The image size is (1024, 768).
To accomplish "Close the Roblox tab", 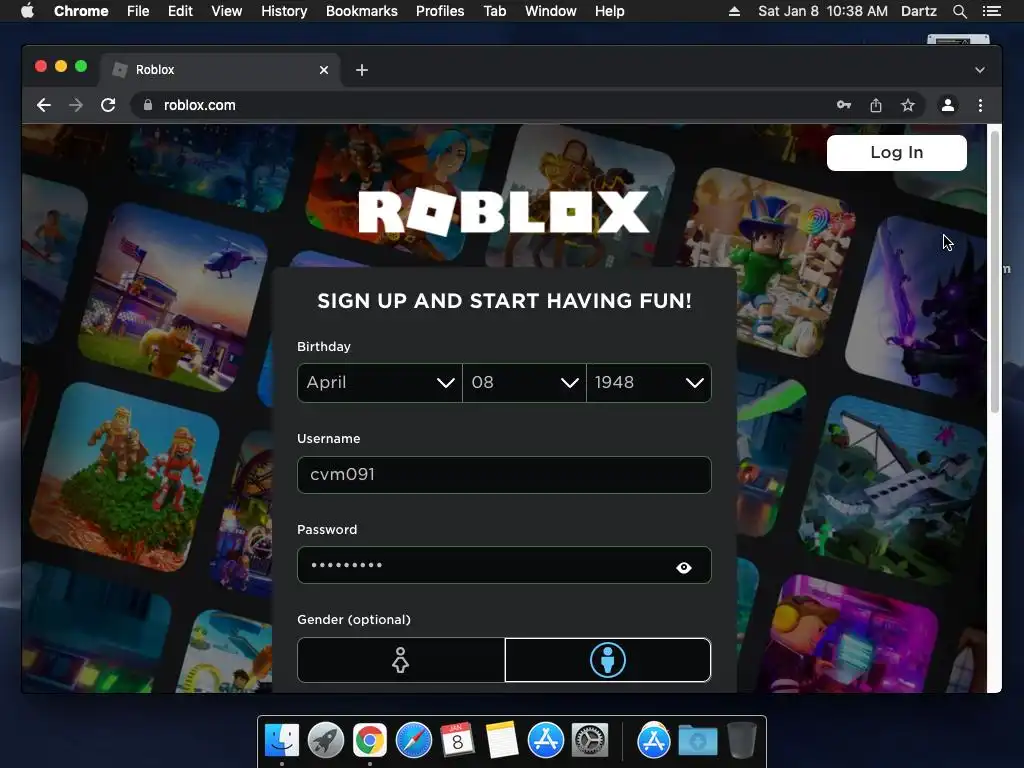I will pyautogui.click(x=324, y=70).
